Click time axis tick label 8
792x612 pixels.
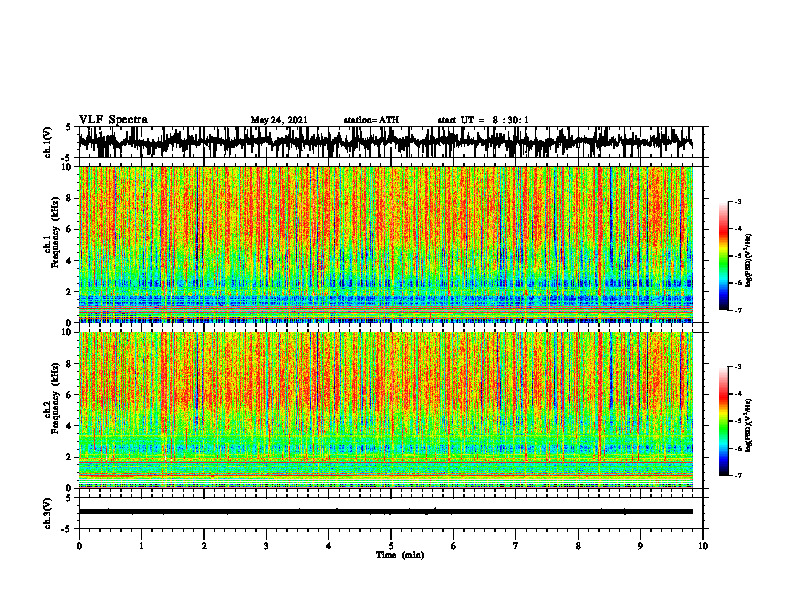pos(578,546)
